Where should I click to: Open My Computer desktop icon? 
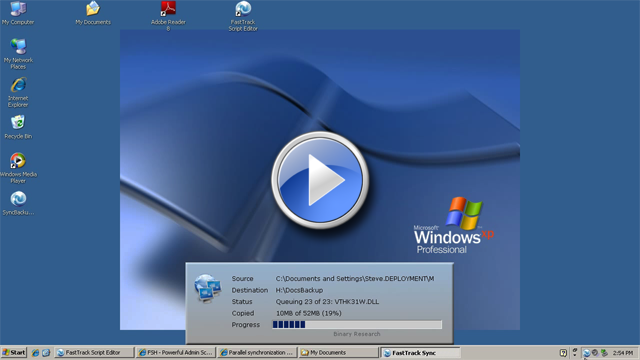pyautogui.click(x=18, y=13)
